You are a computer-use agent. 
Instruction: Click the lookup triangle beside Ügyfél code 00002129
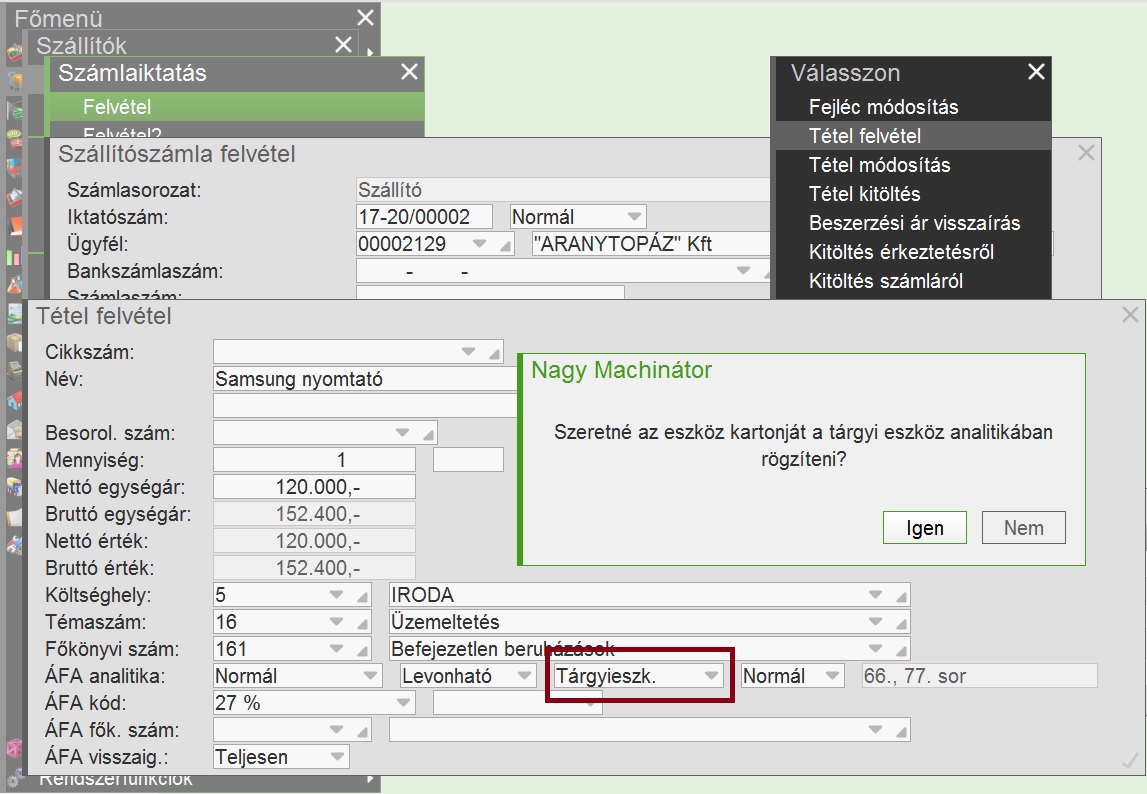coord(505,246)
